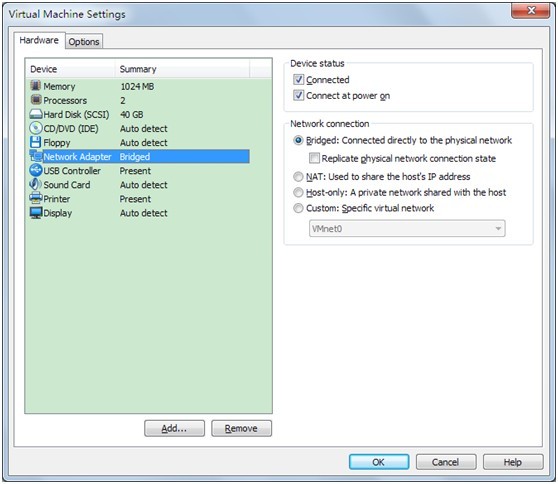This screenshot has height=484, width=558.
Task: Select the Bridged network connection option
Action: click(x=298, y=140)
